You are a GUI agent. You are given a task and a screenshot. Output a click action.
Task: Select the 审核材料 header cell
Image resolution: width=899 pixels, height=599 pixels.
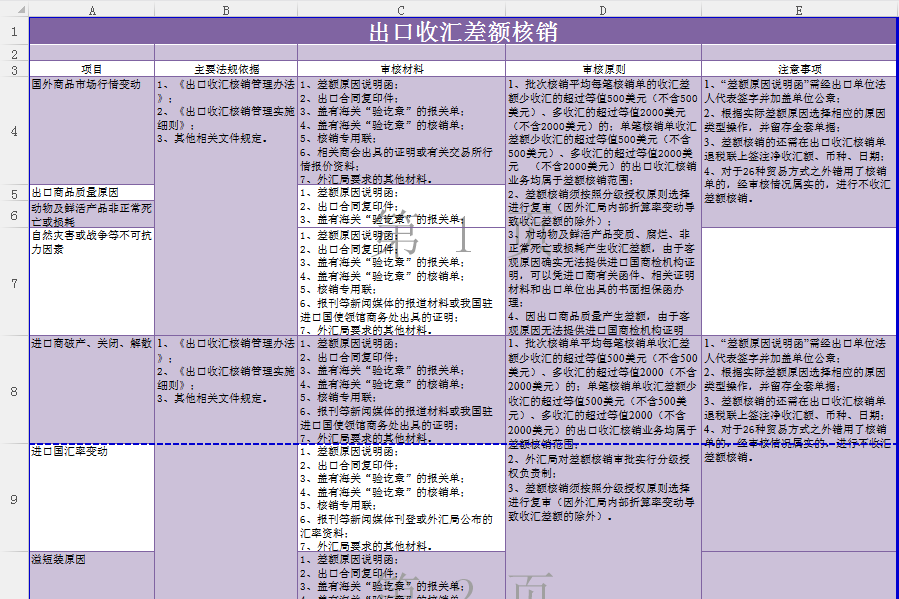(401, 70)
